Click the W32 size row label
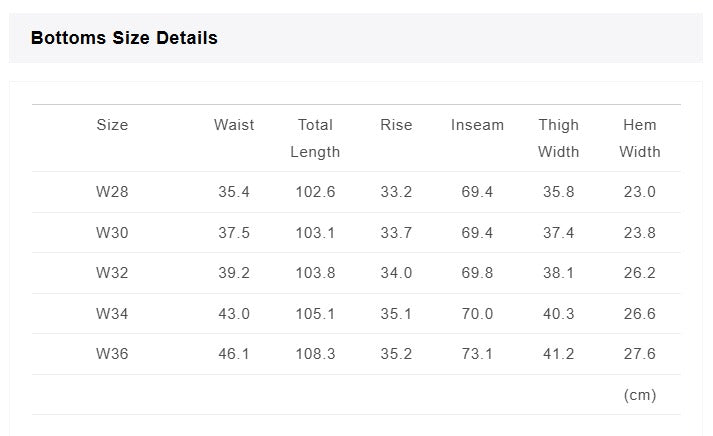 click(112, 273)
